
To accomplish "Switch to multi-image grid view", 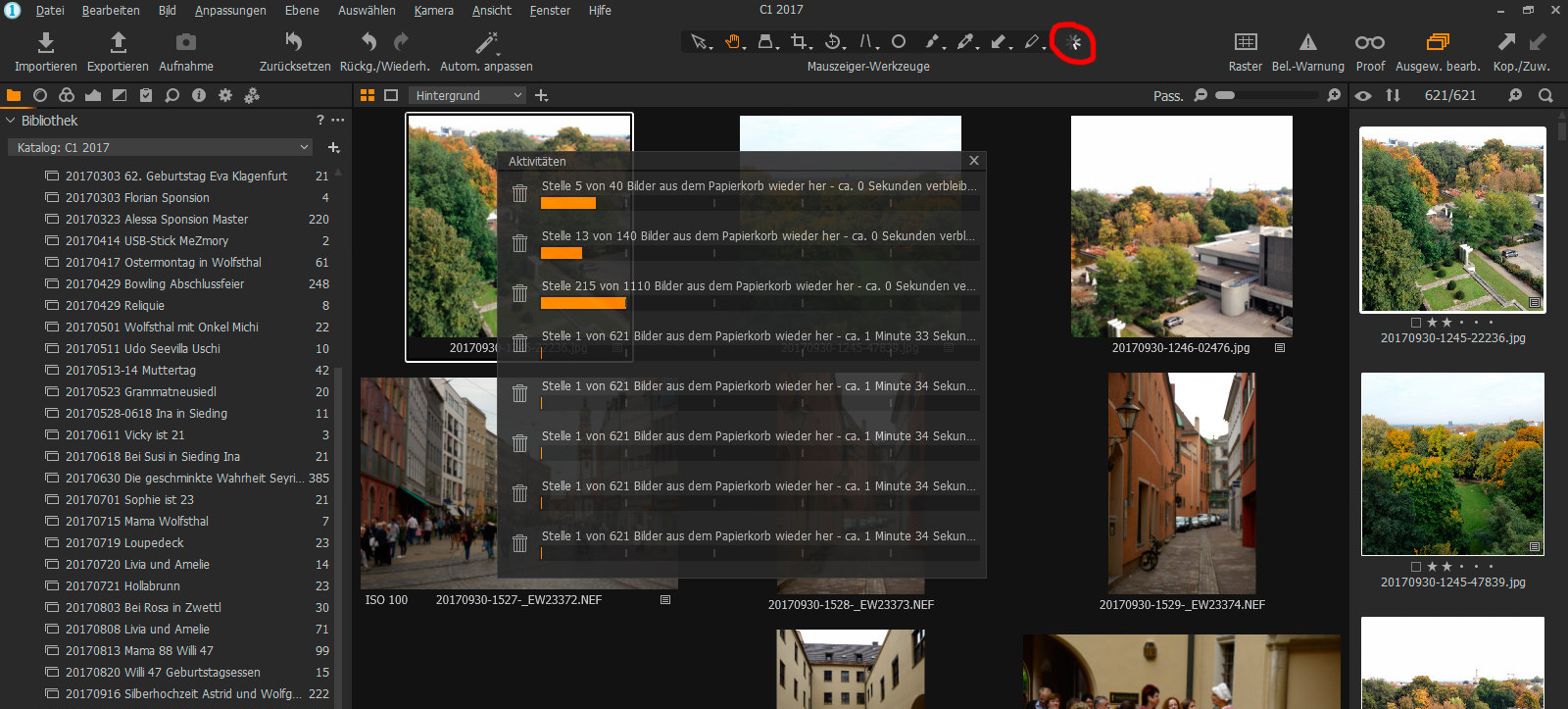I will coord(367,95).
